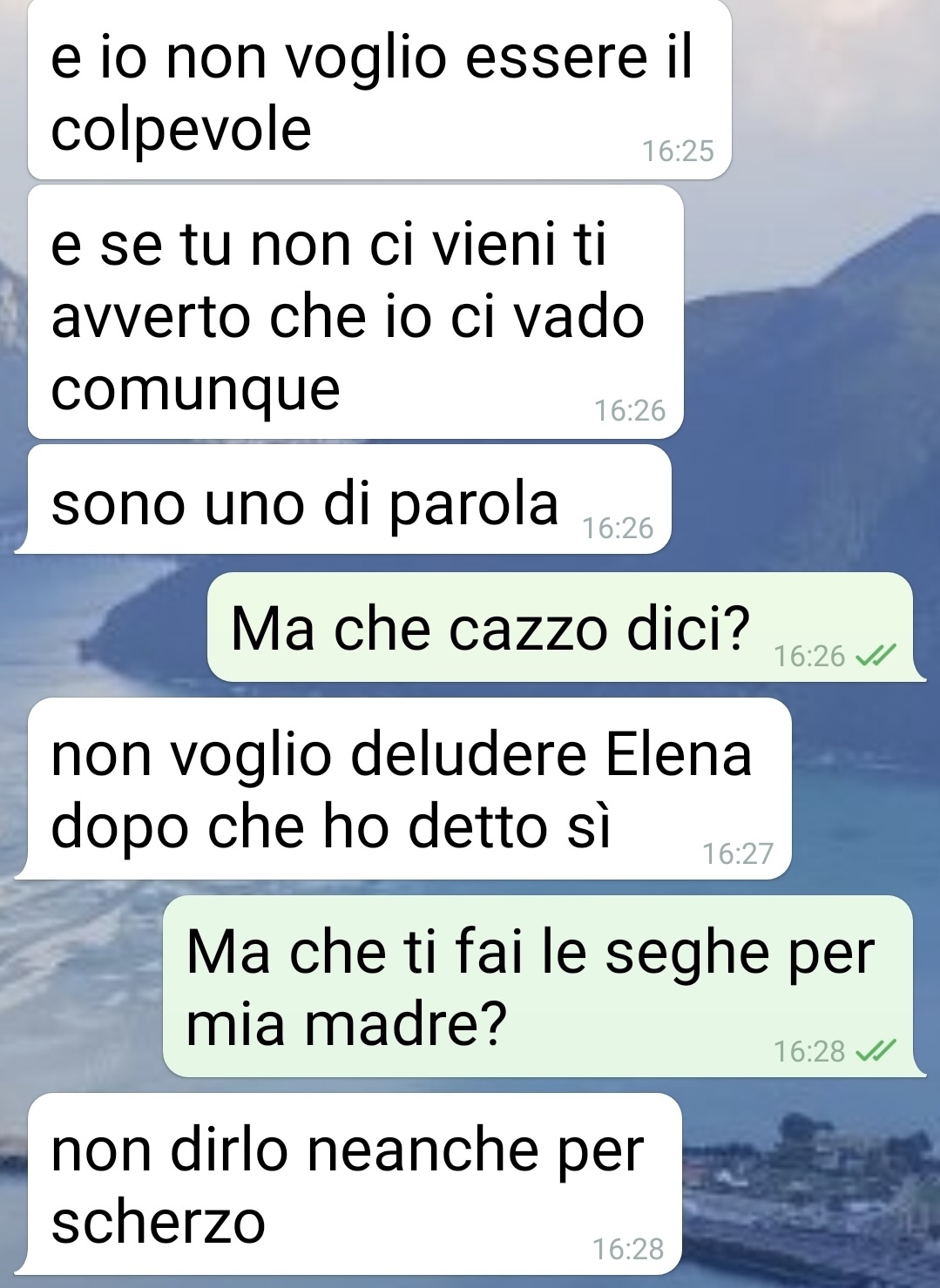Tap the read-receipt ticks on "mia madre?" message

click(876, 1052)
